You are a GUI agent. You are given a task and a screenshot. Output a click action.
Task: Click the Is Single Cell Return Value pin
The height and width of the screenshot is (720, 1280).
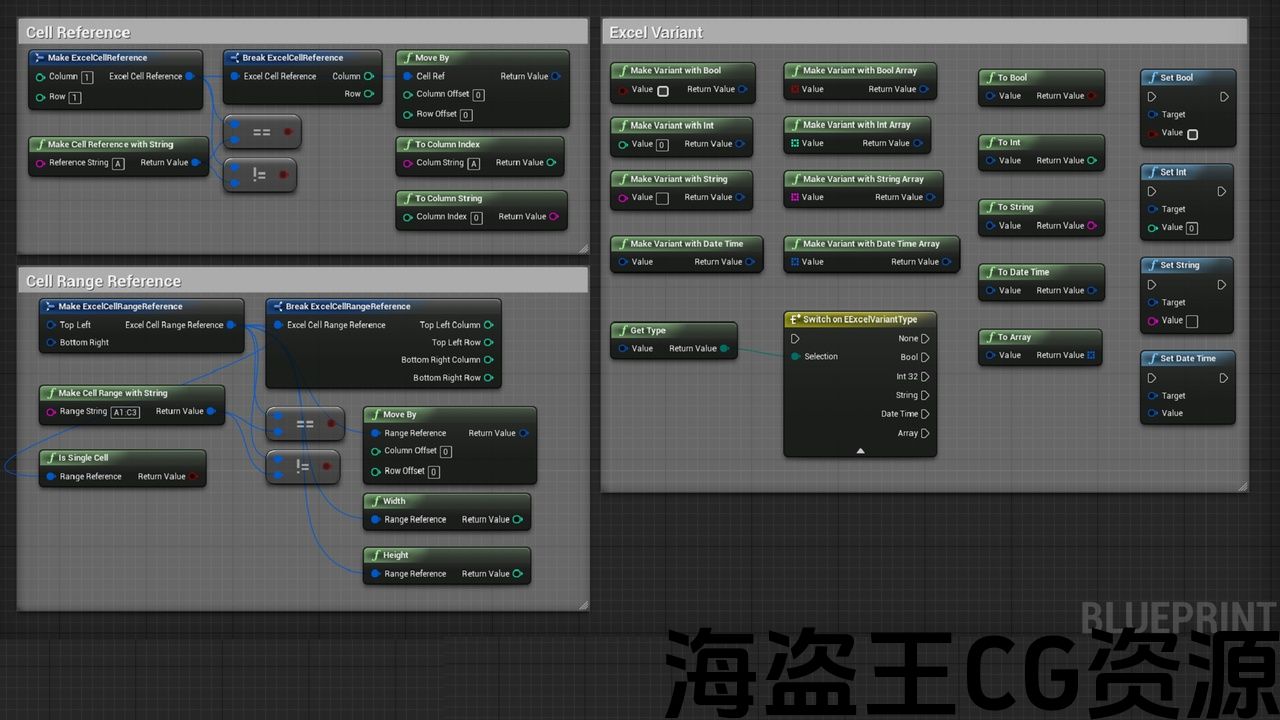(194, 477)
